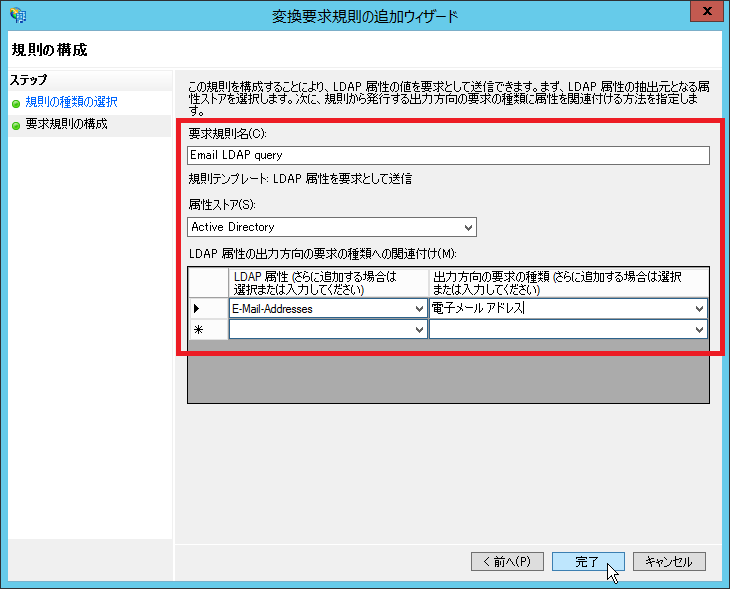Close the wizard with the red X button
Image resolution: width=730 pixels, height=589 pixels.
click(x=707, y=11)
